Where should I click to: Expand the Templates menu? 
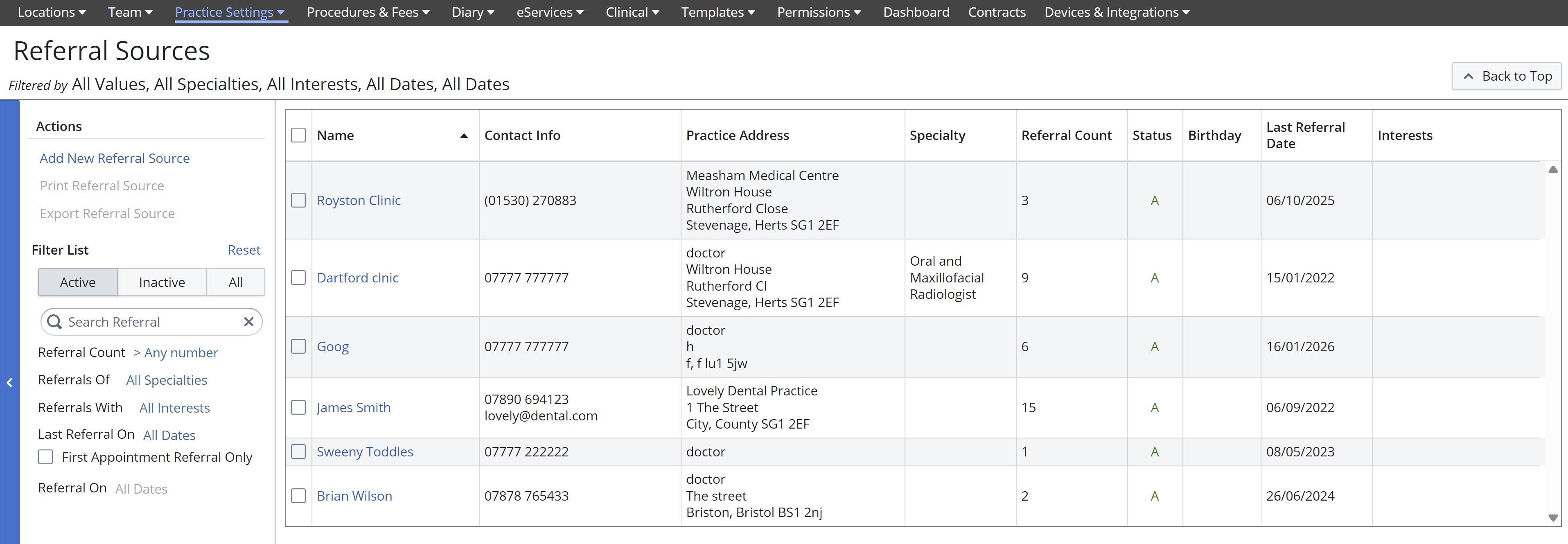[718, 12]
